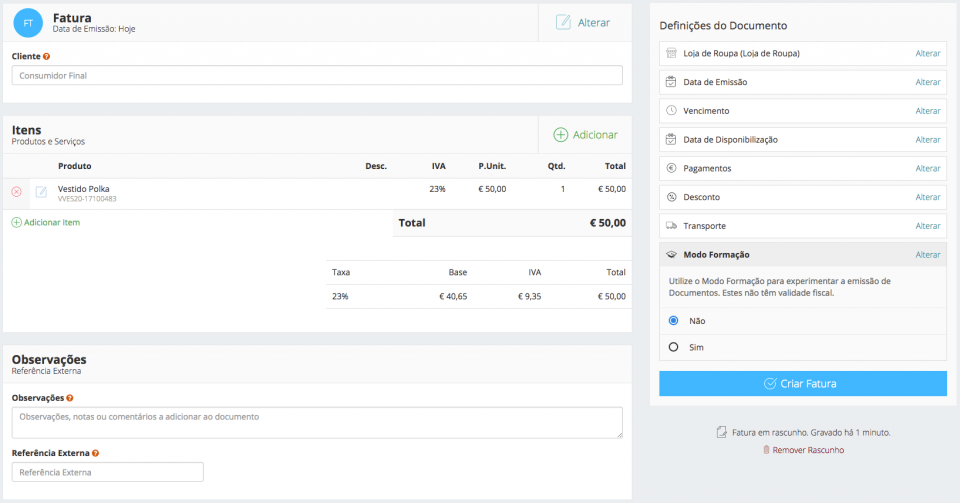Click the green plus icon of Adicionar Item

pos(16,222)
